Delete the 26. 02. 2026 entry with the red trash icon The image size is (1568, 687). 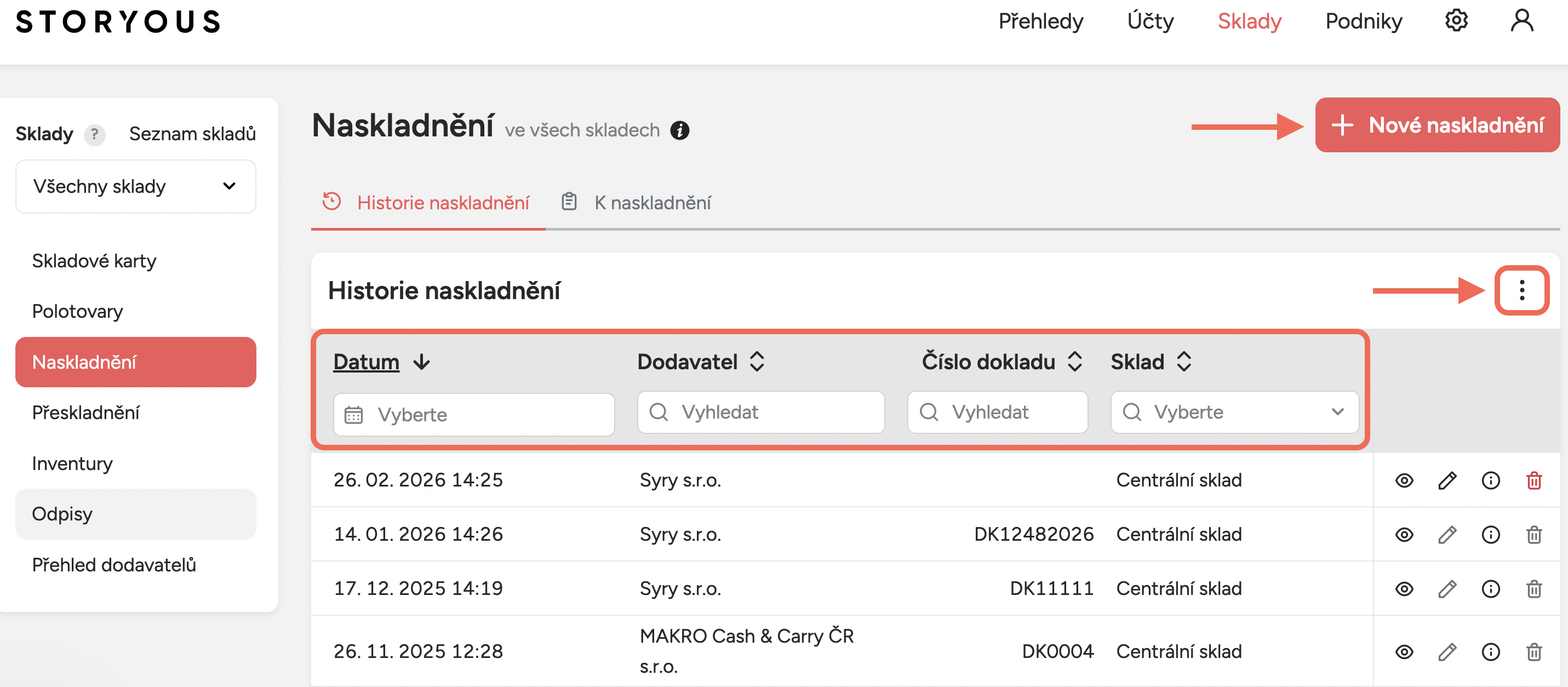point(1533,480)
